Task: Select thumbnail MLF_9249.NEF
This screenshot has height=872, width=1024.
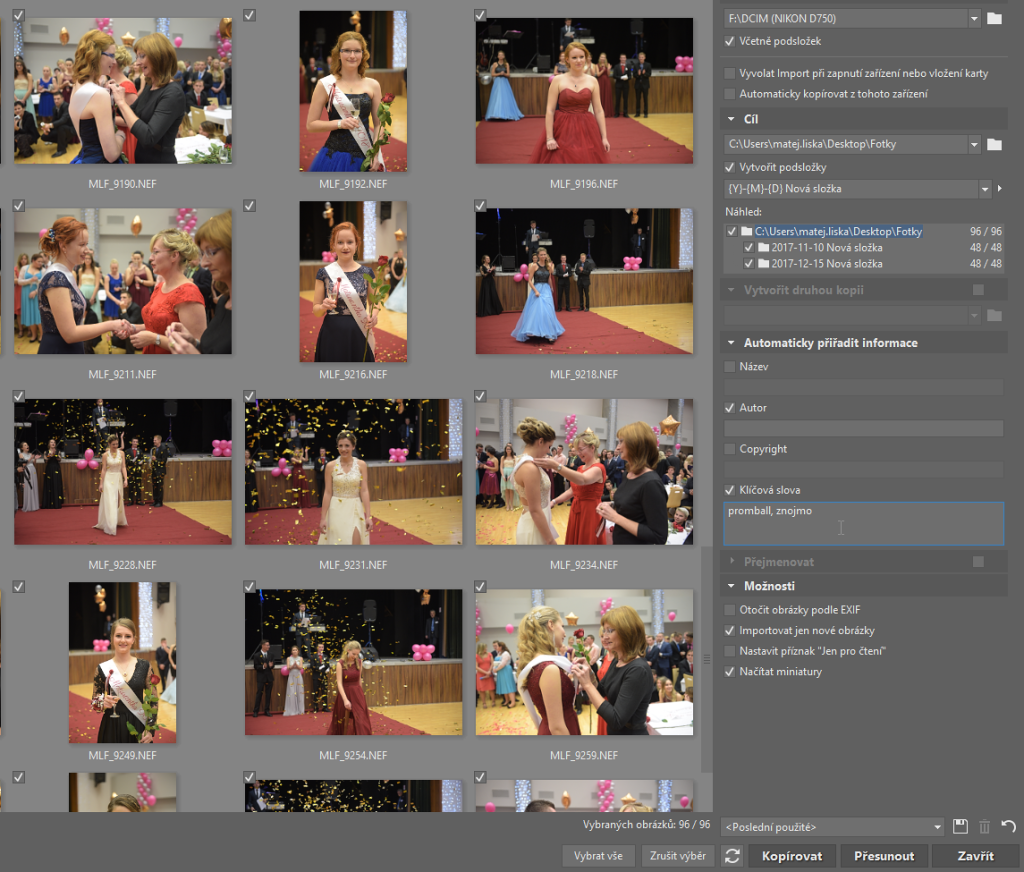Action: (123, 662)
